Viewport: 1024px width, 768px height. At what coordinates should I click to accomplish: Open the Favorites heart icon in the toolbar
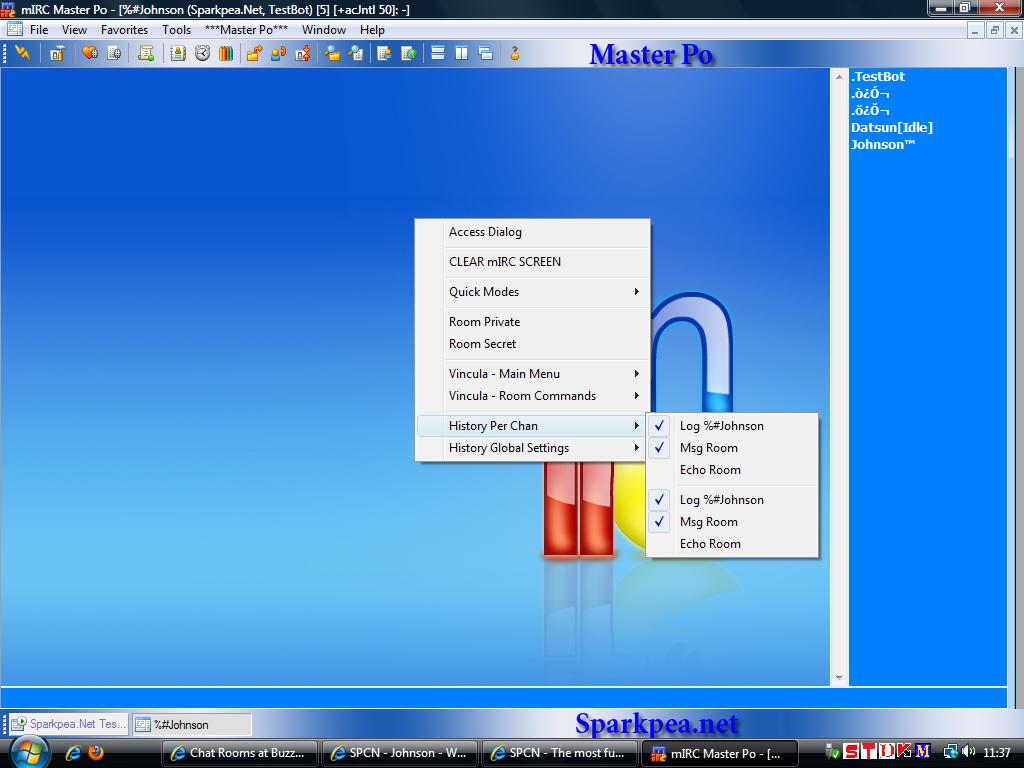click(90, 53)
